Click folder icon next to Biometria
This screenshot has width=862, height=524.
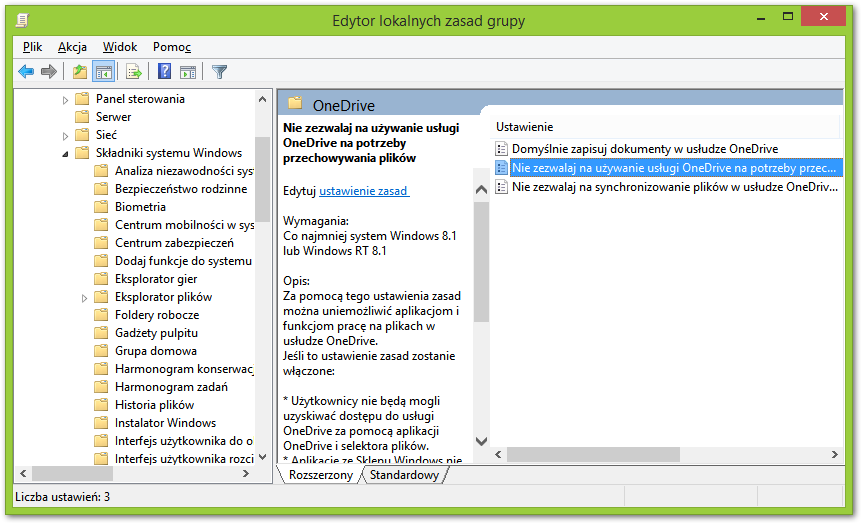[101, 207]
